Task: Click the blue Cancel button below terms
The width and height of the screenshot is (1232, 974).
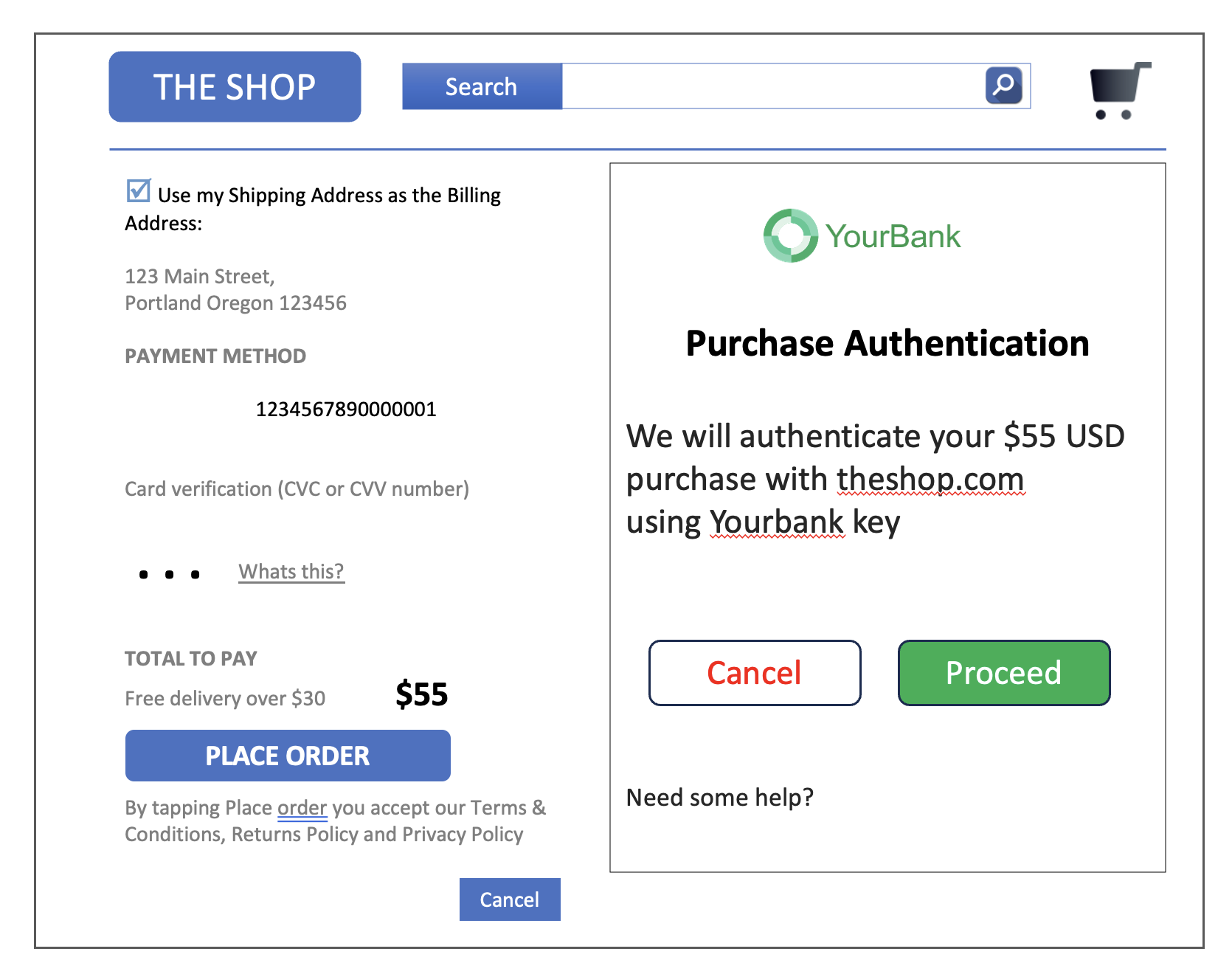Action: [x=510, y=899]
